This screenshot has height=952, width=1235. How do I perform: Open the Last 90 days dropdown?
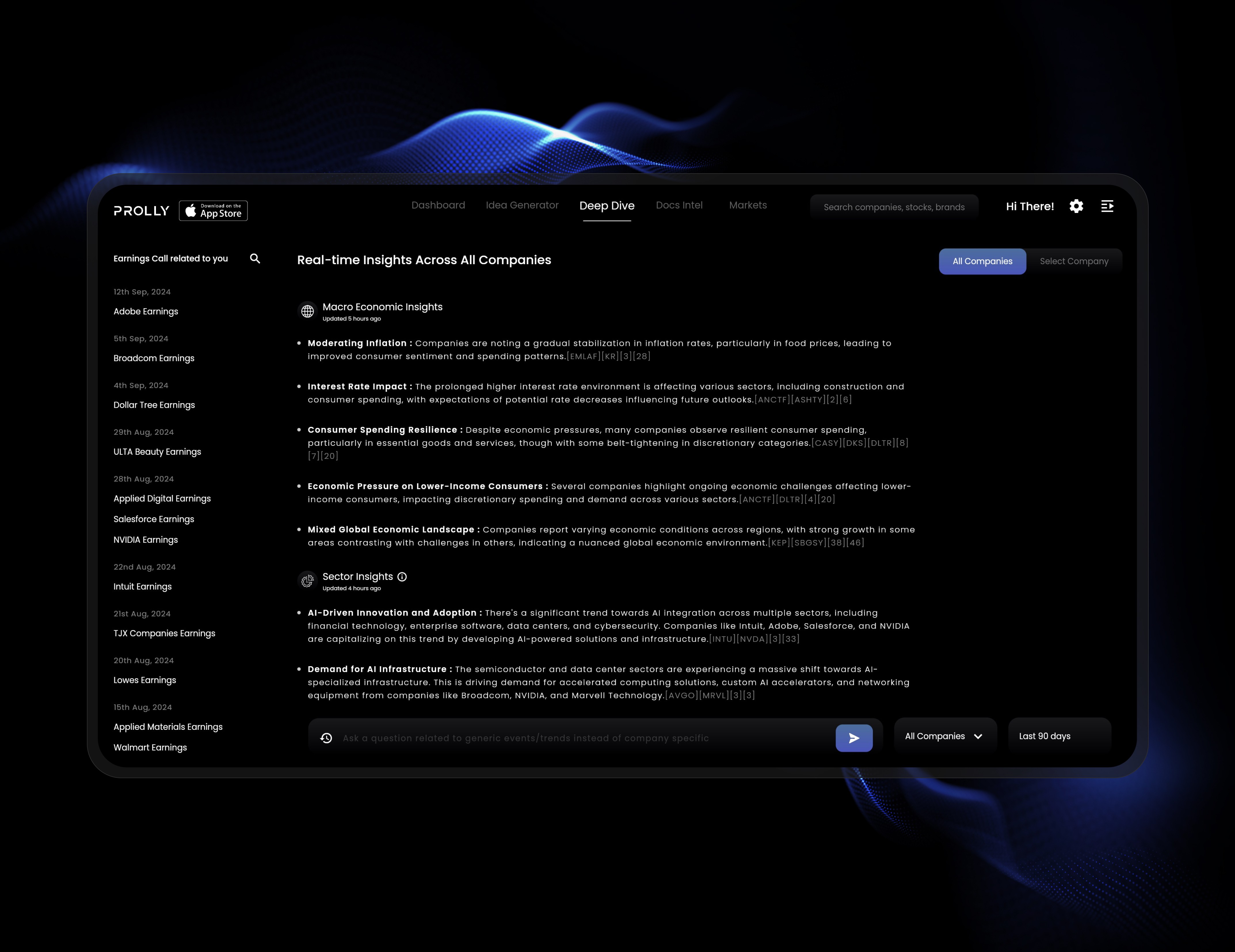tap(1059, 736)
